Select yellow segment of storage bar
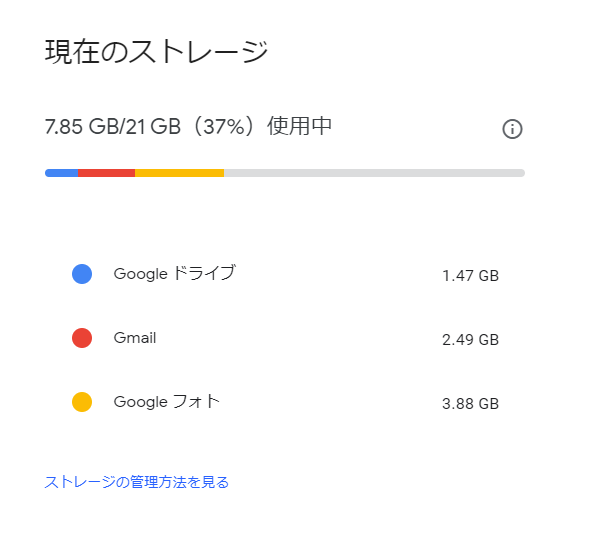592x533 pixels. (x=180, y=173)
